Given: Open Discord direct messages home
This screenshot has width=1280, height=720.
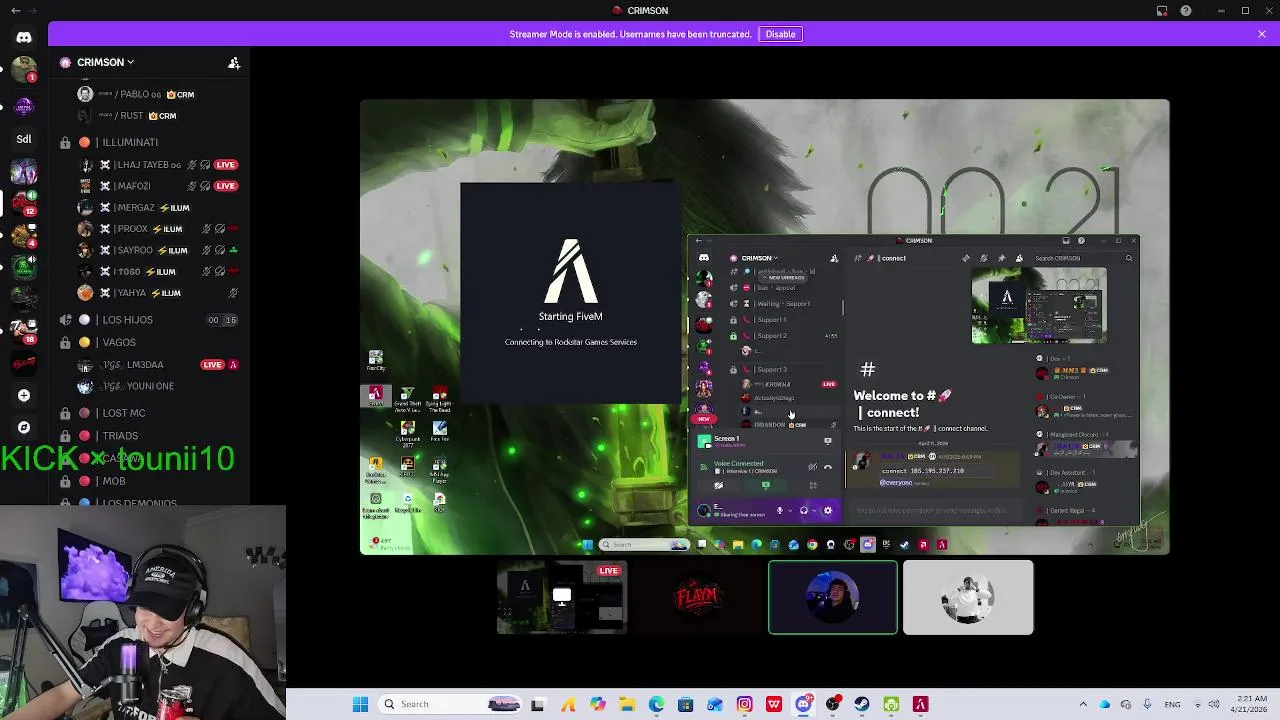Looking at the screenshot, I should click(x=24, y=37).
